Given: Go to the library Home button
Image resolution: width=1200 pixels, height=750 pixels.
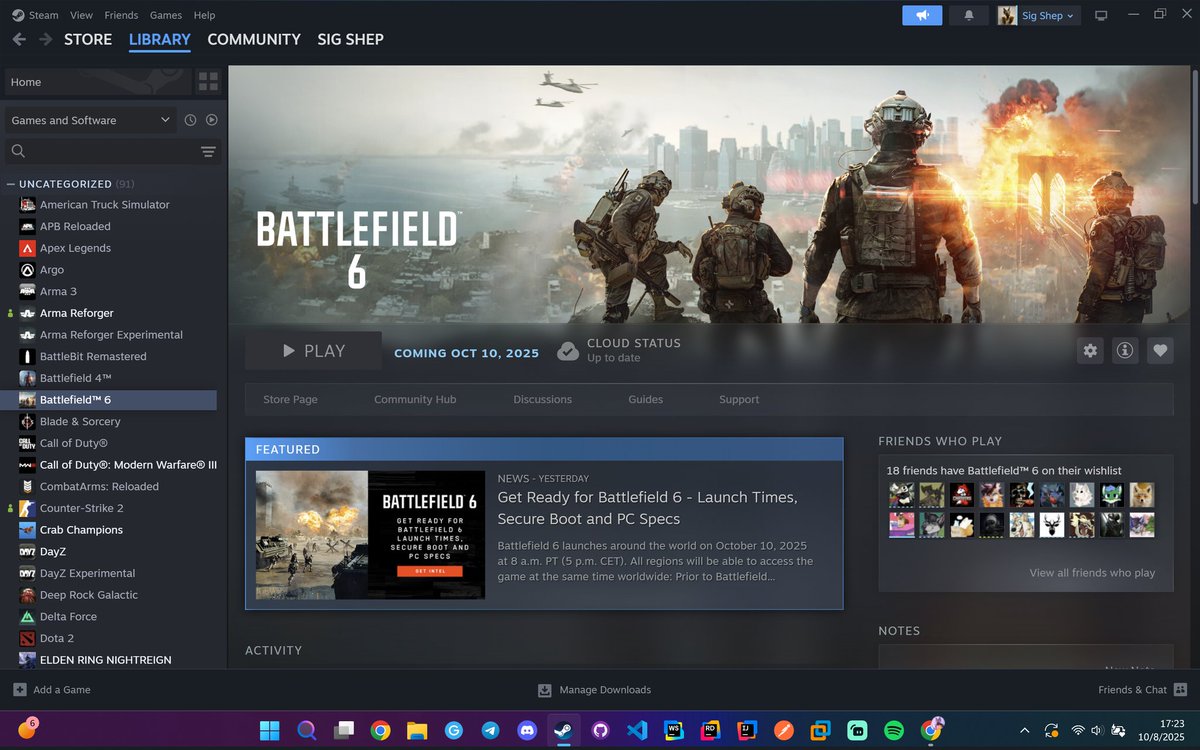Looking at the screenshot, I should coord(97,82).
